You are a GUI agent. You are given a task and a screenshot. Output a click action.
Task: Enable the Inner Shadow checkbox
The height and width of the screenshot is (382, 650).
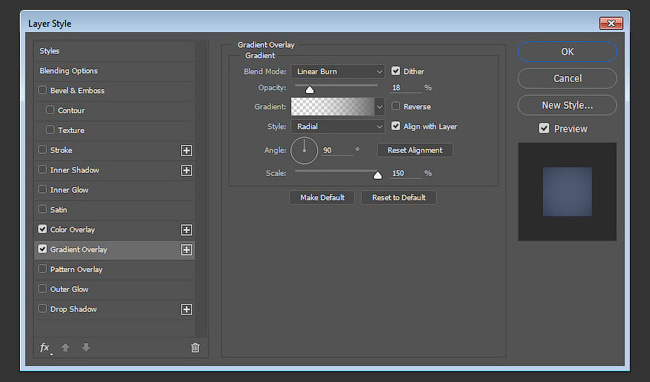[x=42, y=169]
